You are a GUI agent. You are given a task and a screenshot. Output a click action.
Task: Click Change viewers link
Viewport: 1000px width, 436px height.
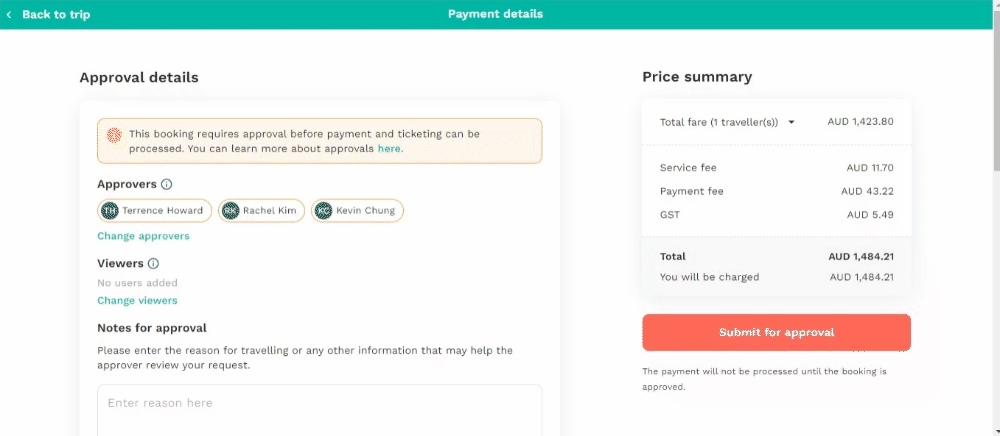137,300
